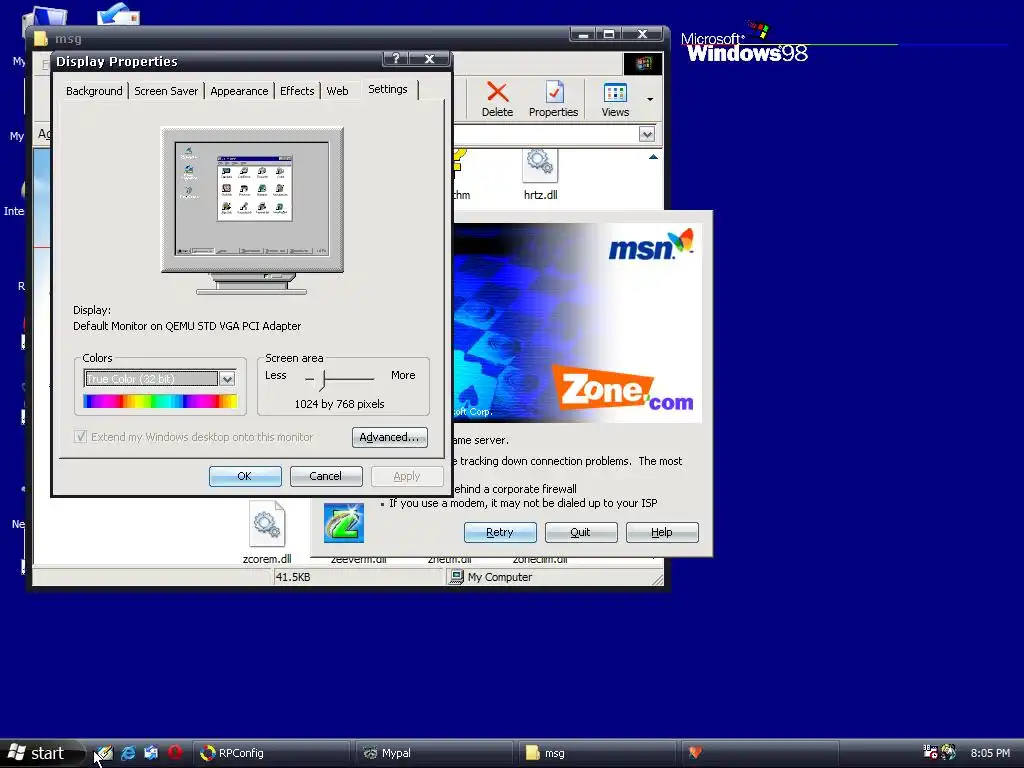Click the Zone.com logo
The image size is (1024, 768).
pyautogui.click(x=622, y=389)
